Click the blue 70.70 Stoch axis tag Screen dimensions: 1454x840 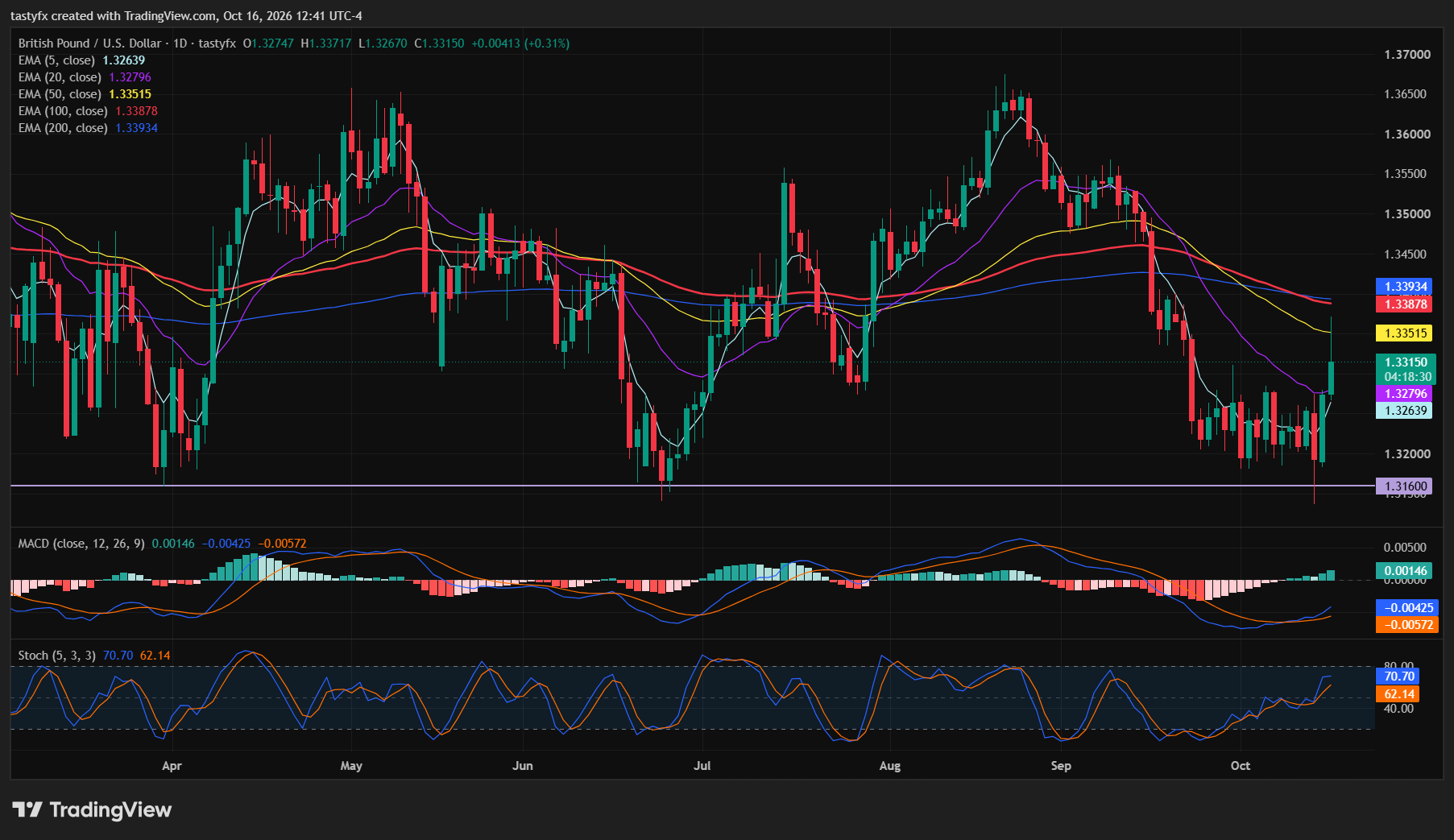(x=1399, y=677)
